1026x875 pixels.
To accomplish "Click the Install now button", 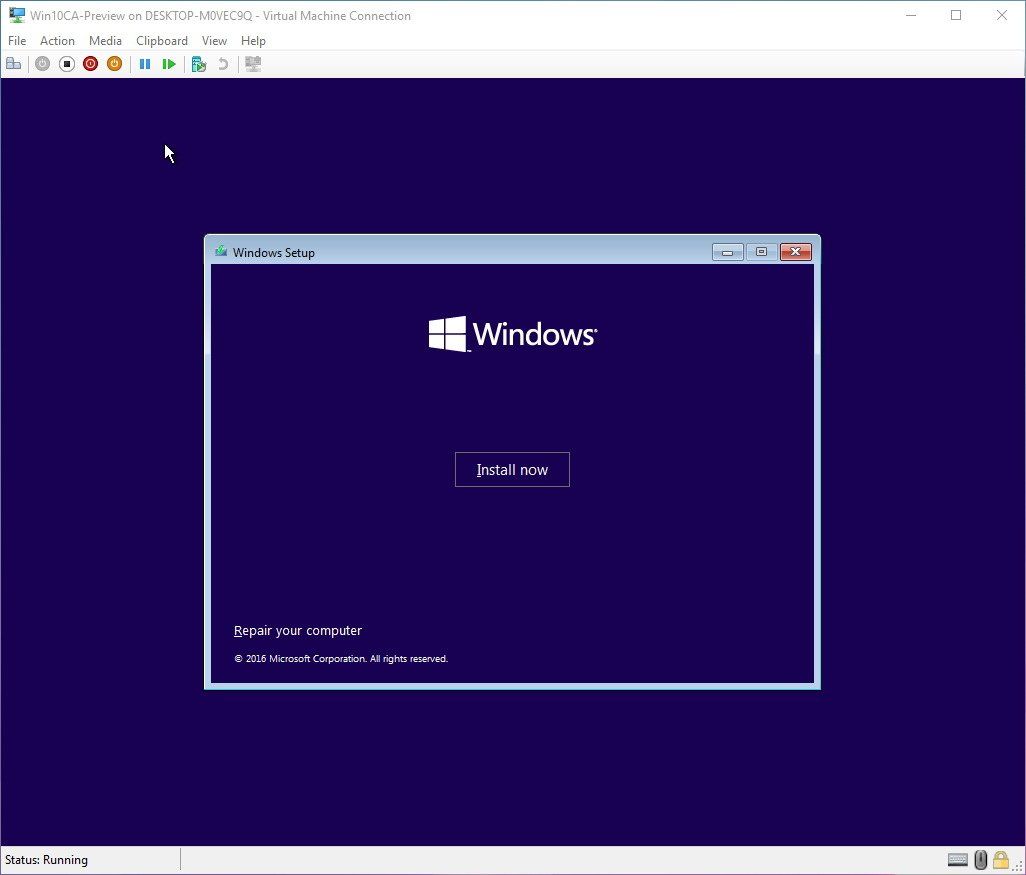I will pyautogui.click(x=512, y=469).
